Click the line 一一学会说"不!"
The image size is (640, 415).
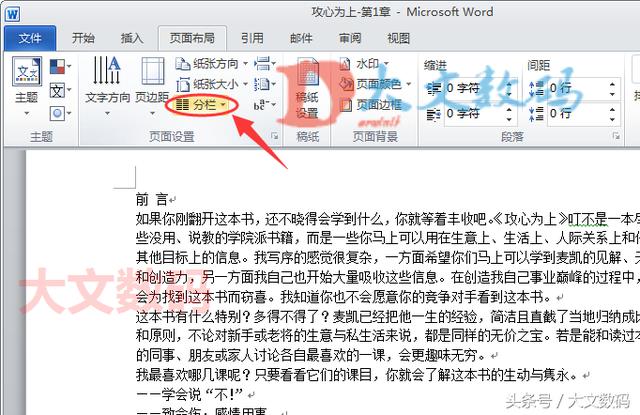coord(192,394)
